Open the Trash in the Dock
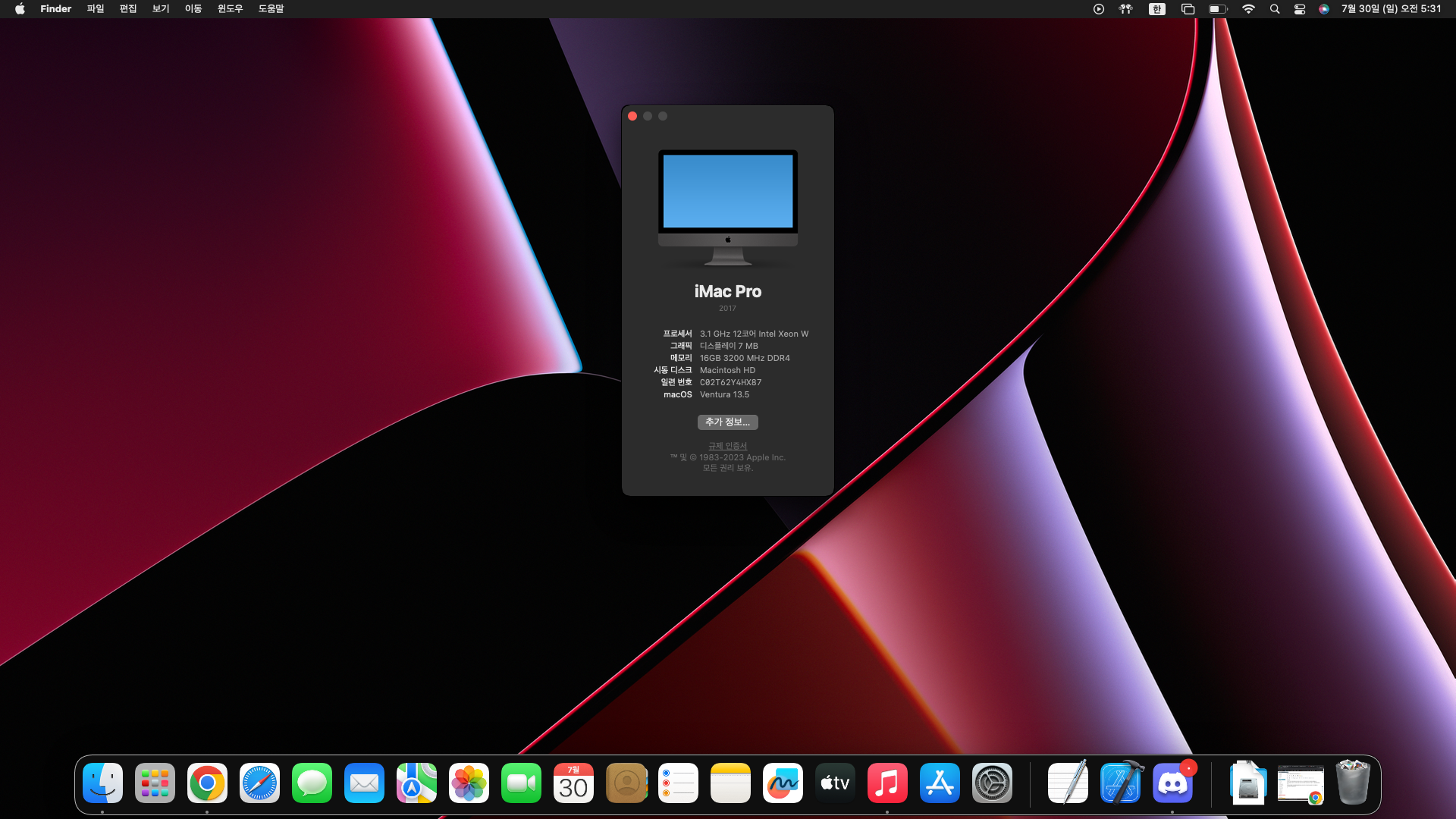Viewport: 1456px width, 819px height. pyautogui.click(x=1353, y=783)
